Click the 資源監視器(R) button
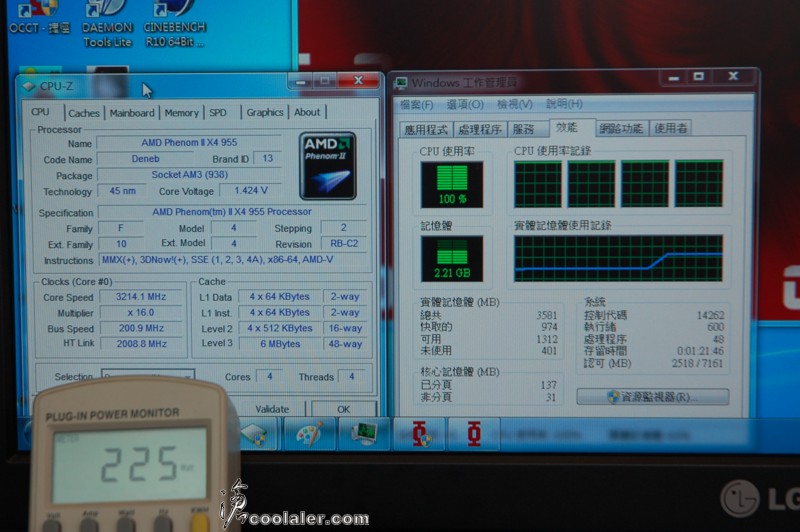This screenshot has height=532, width=800. [x=653, y=397]
